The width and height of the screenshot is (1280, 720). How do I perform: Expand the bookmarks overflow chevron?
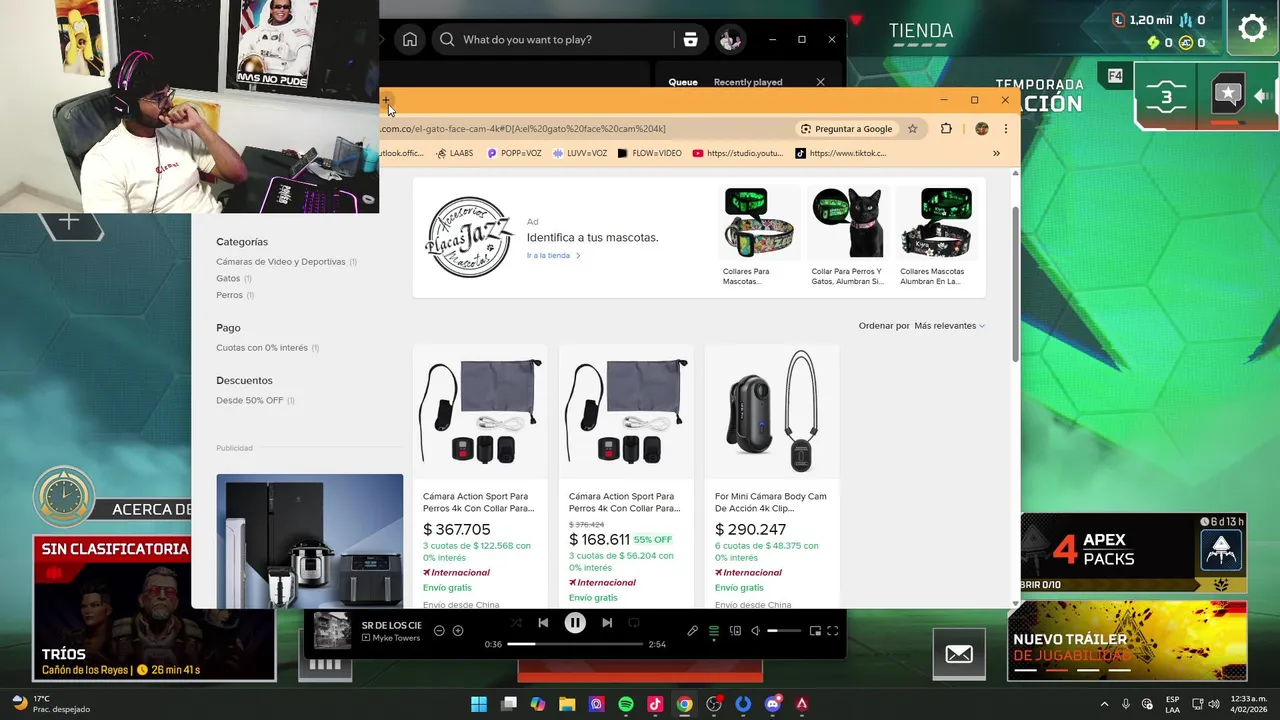coord(996,154)
